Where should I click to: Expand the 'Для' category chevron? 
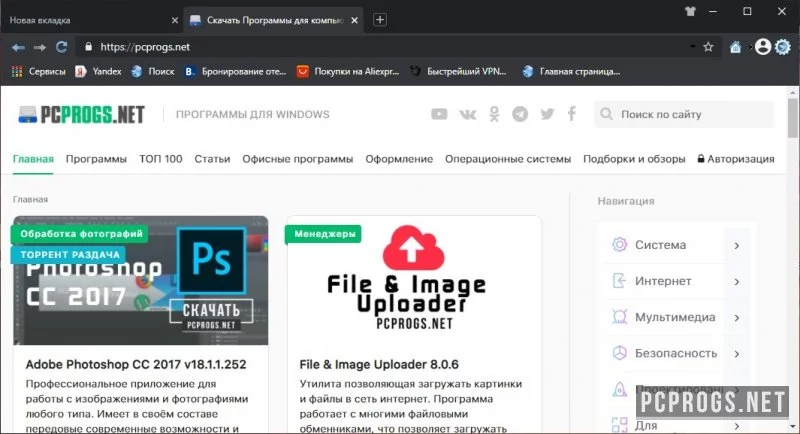pyautogui.click(x=737, y=426)
